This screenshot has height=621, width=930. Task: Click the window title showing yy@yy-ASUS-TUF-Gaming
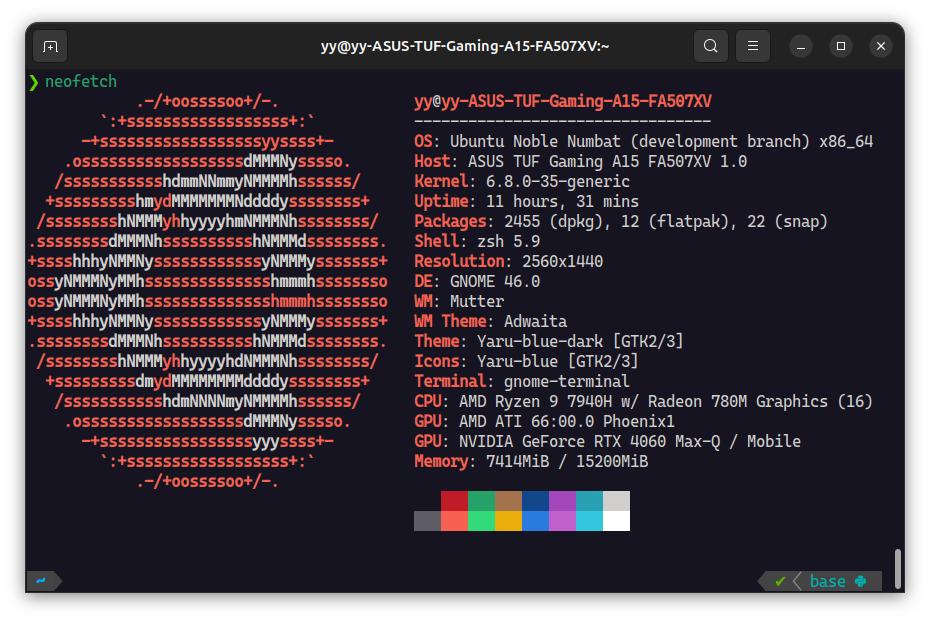[x=465, y=46]
